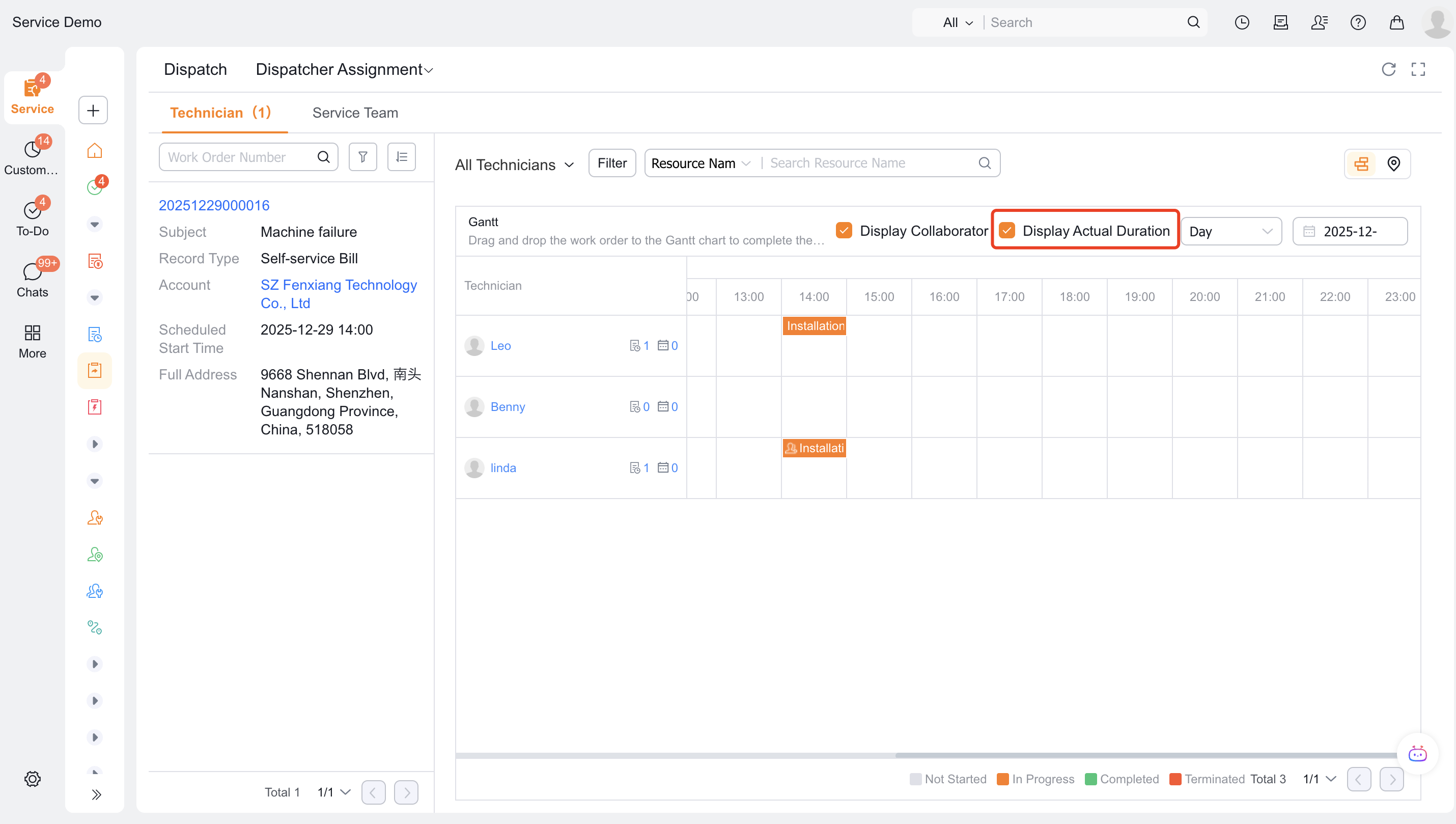
Task: Expand the Dispatcher Assignment dropdown
Action: (x=345, y=69)
